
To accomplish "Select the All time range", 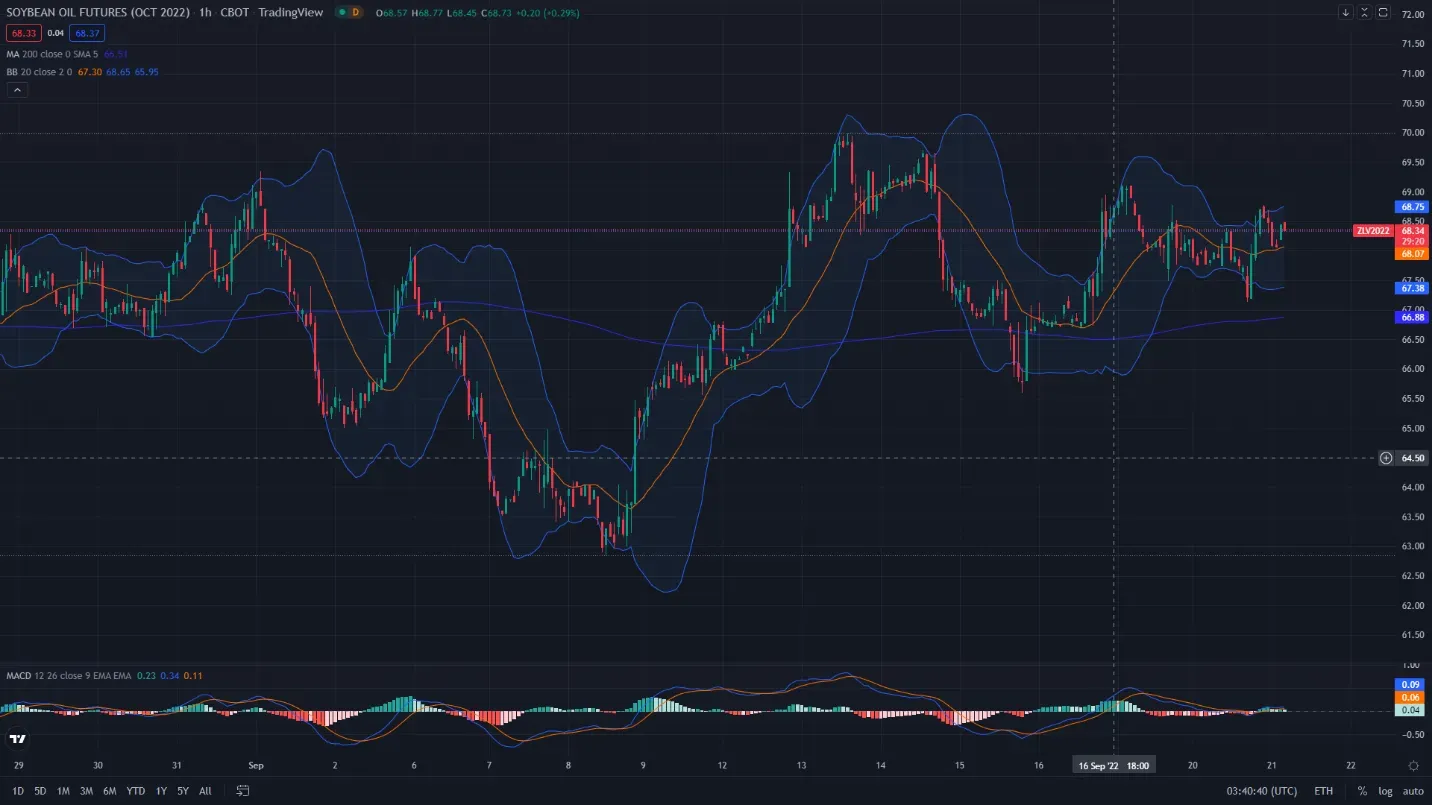I will [205, 791].
